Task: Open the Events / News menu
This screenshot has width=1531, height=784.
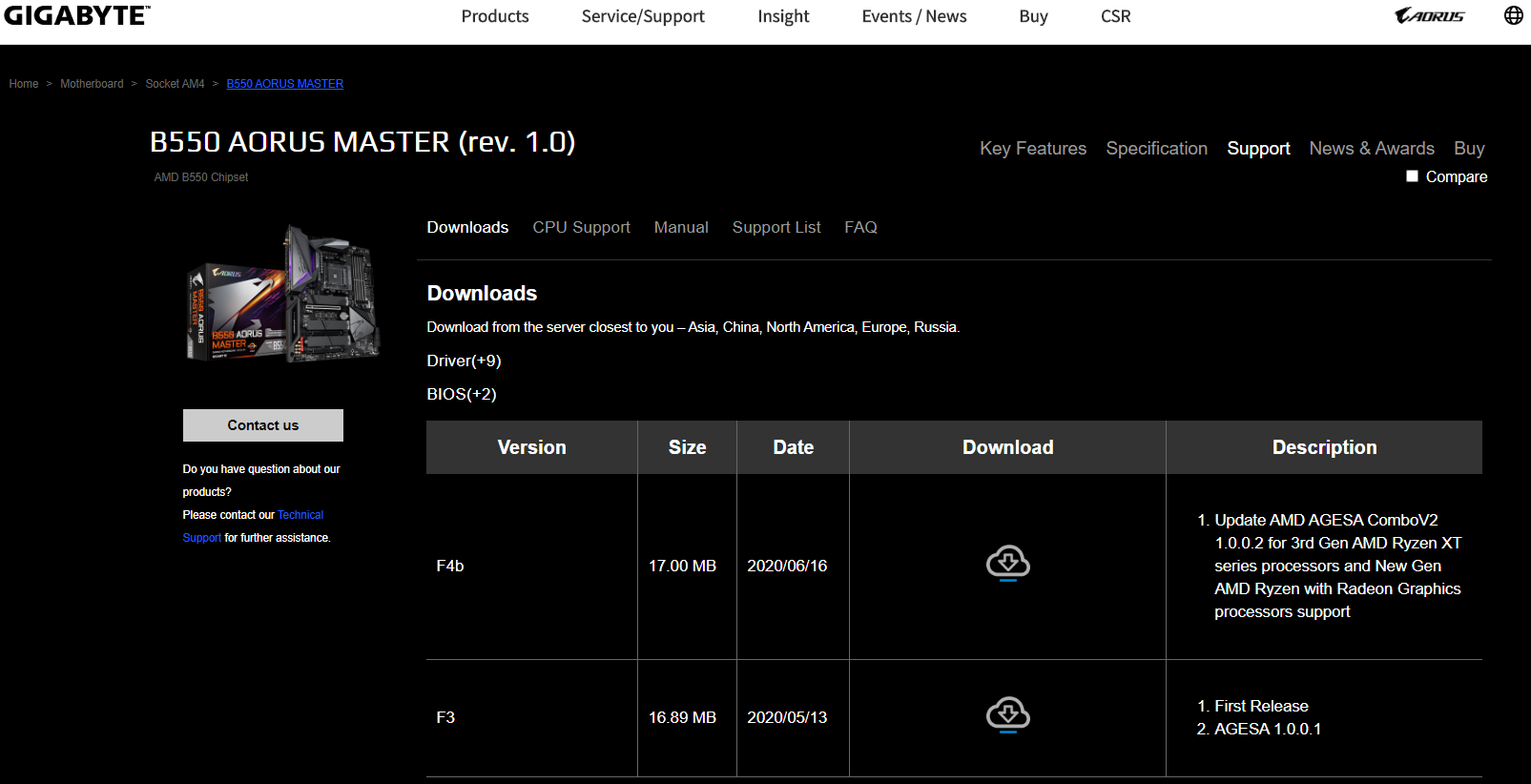Action: [x=914, y=16]
